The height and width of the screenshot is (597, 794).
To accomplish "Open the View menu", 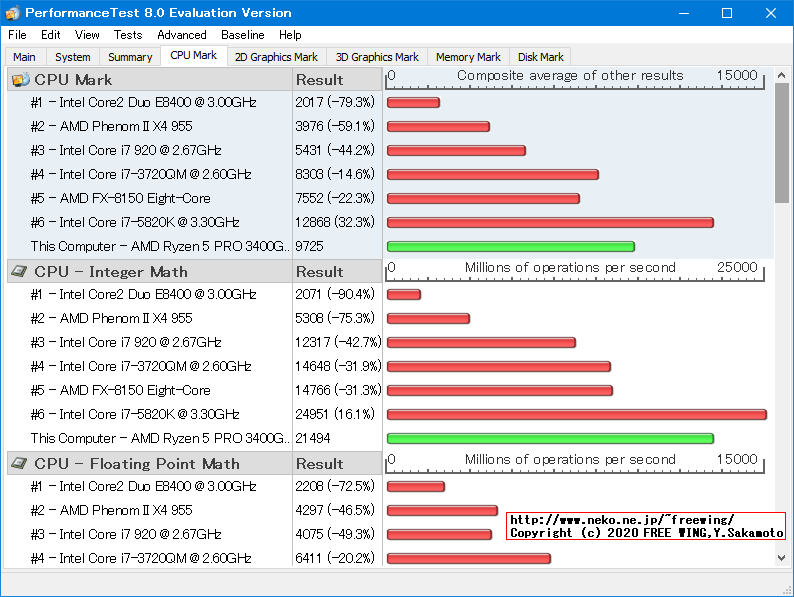I will click(87, 35).
